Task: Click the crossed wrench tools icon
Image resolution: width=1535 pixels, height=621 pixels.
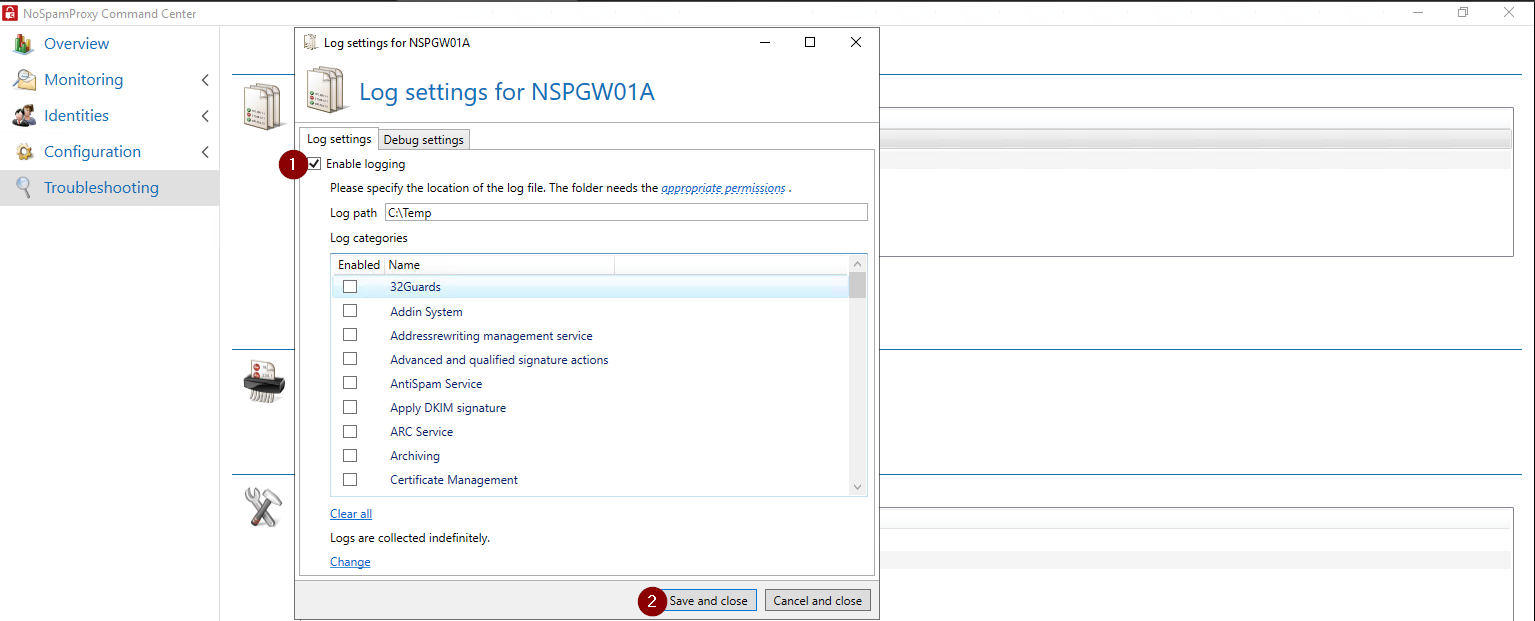Action: 264,507
